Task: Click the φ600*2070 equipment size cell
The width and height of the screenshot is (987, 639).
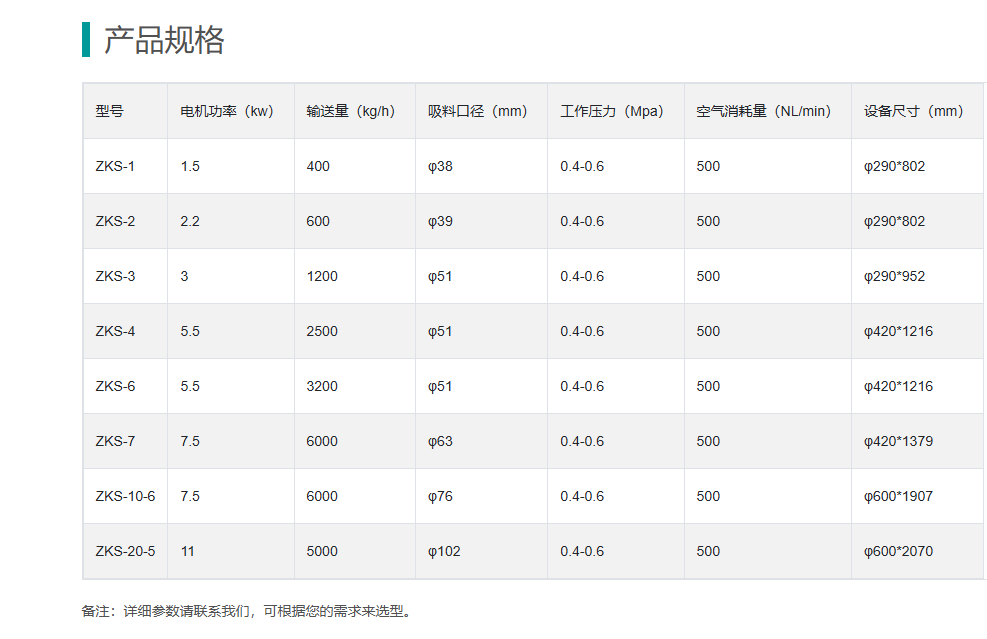Action: click(x=898, y=551)
